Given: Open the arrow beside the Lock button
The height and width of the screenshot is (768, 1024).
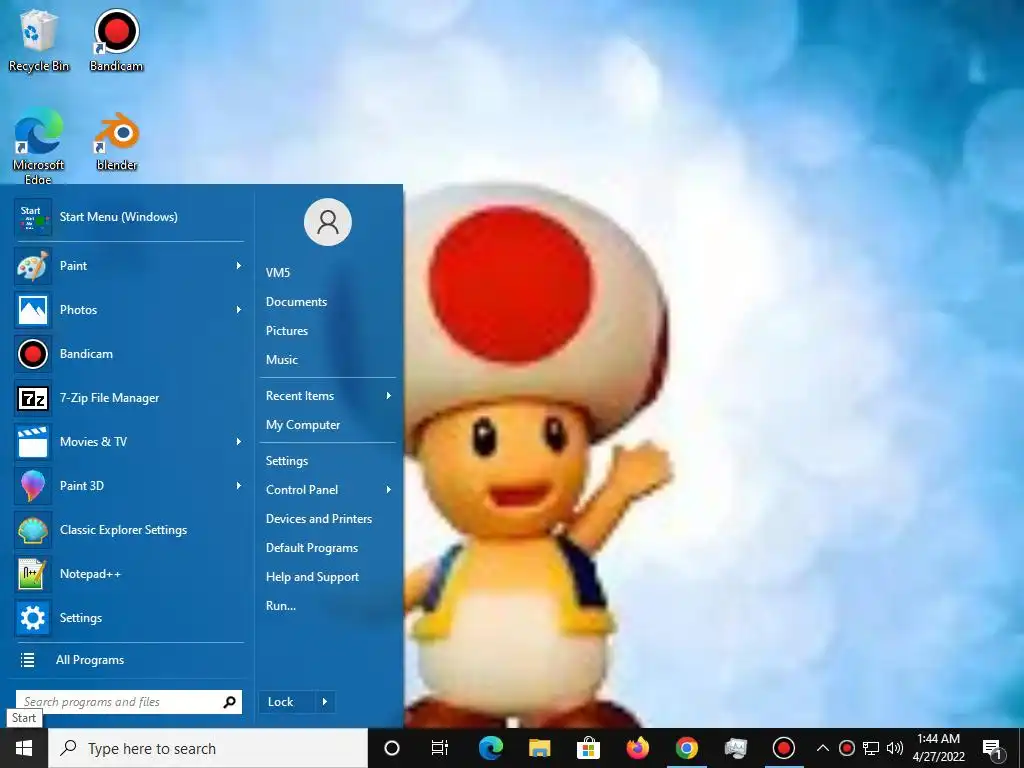Looking at the screenshot, I should coord(325,702).
